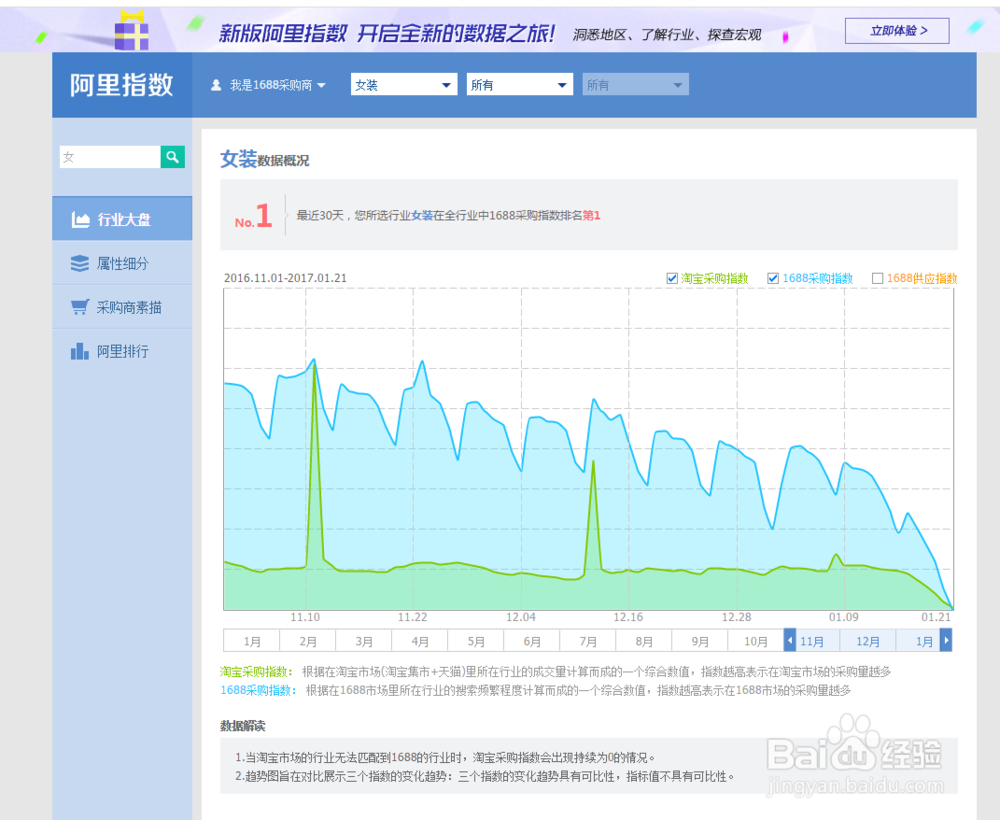The width and height of the screenshot is (1000, 820).
Task: Open the 阿里排行 menu item
Action: 122,351
